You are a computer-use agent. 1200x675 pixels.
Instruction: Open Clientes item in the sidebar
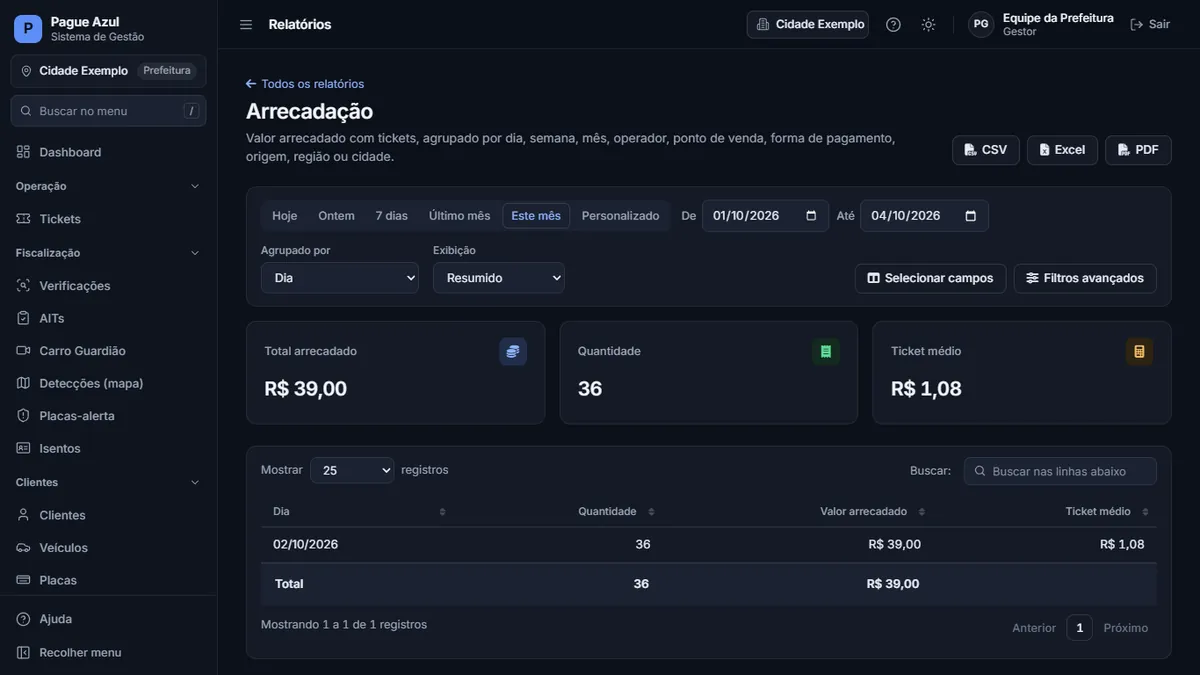(108, 515)
